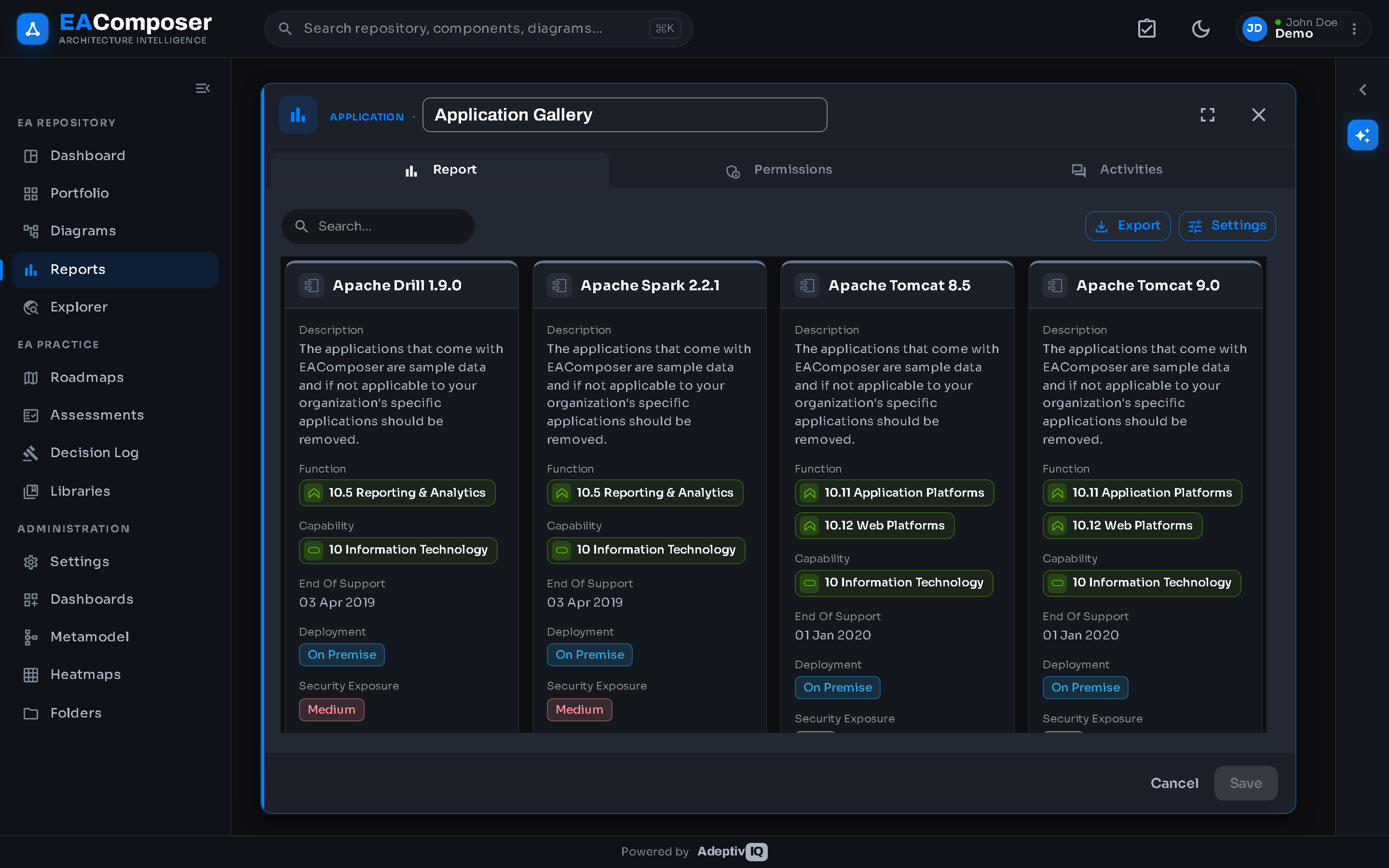Click Tomcat 8.5's 10.12 Web Platforms tag
Image resolution: width=1389 pixels, height=868 pixels.
875,525
